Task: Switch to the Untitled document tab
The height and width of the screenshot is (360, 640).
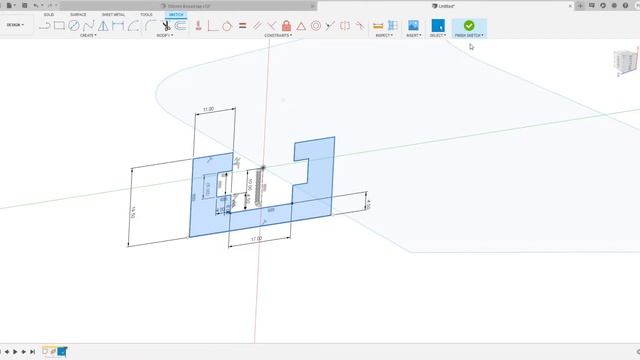Action: coord(444,6)
